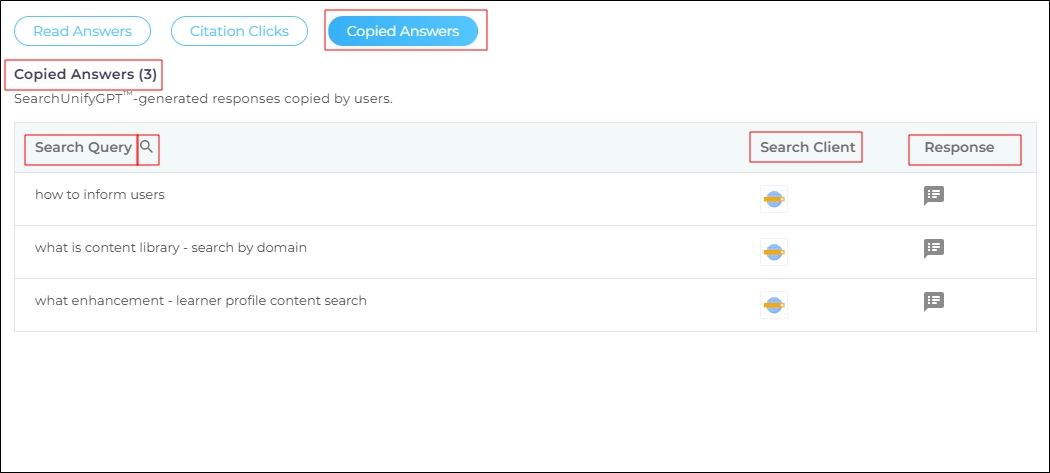Select 'what enhancement - learner profile content search'
Image resolution: width=1050 pixels, height=473 pixels.
click(200, 301)
